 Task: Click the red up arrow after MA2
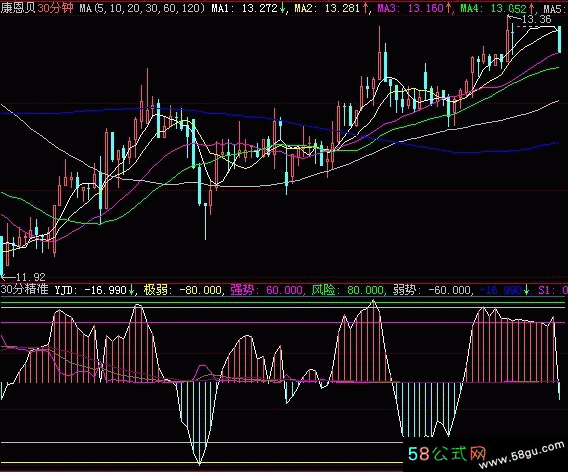coord(365,8)
